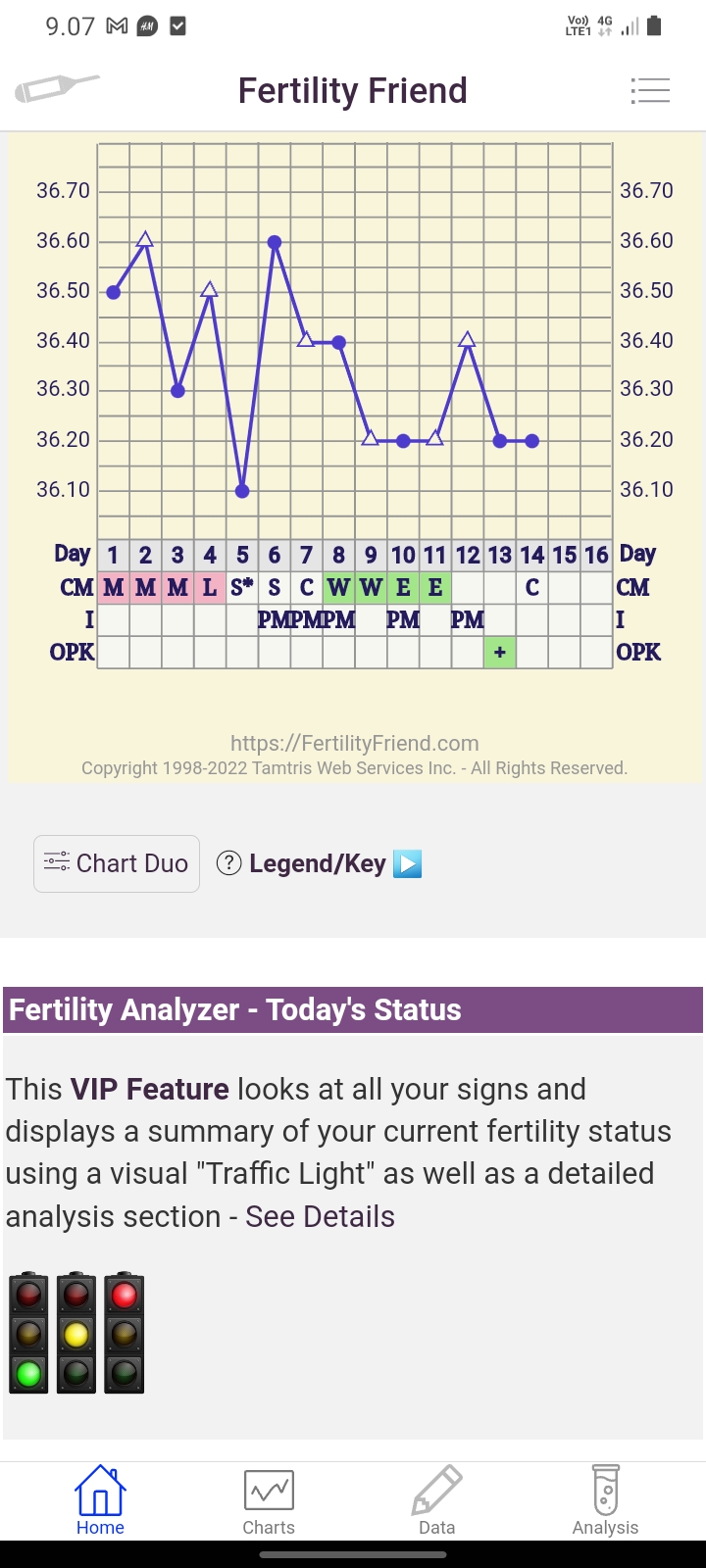Tap the yellow traffic light icon
Viewport: 706px width, 1568px height.
[76, 1333]
